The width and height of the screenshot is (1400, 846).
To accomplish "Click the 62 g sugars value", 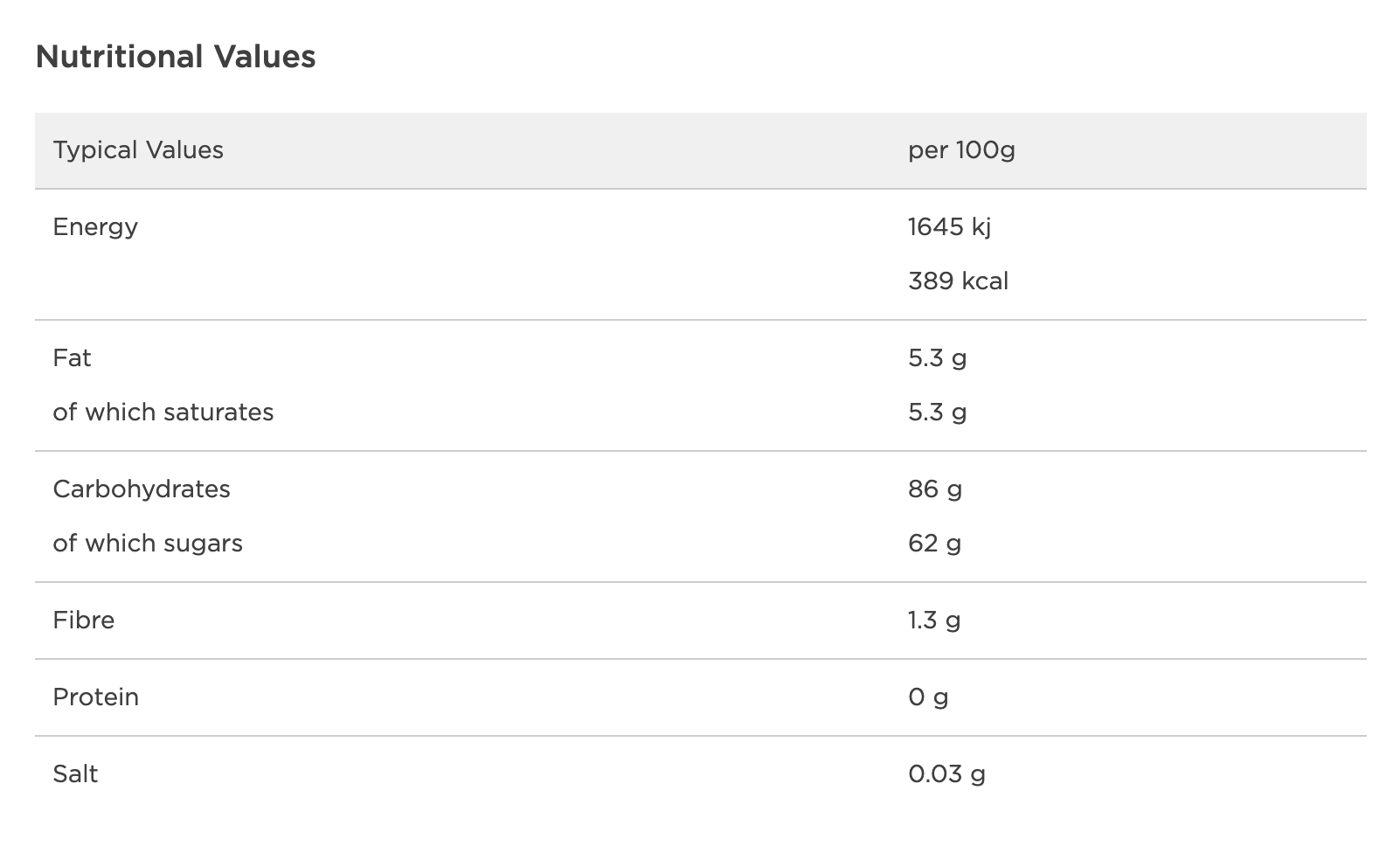I will click(934, 544).
